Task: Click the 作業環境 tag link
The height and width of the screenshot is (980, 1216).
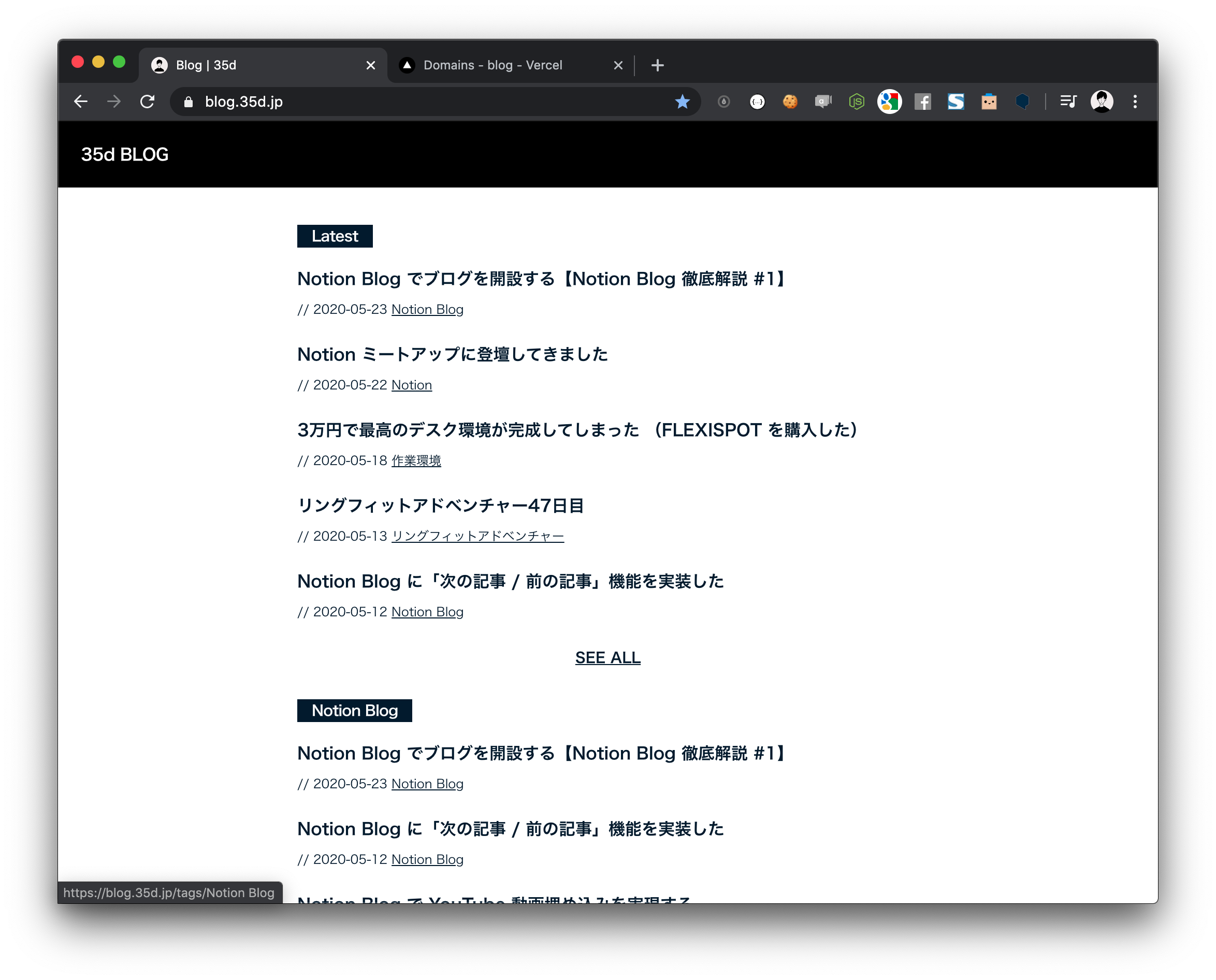Action: click(416, 460)
